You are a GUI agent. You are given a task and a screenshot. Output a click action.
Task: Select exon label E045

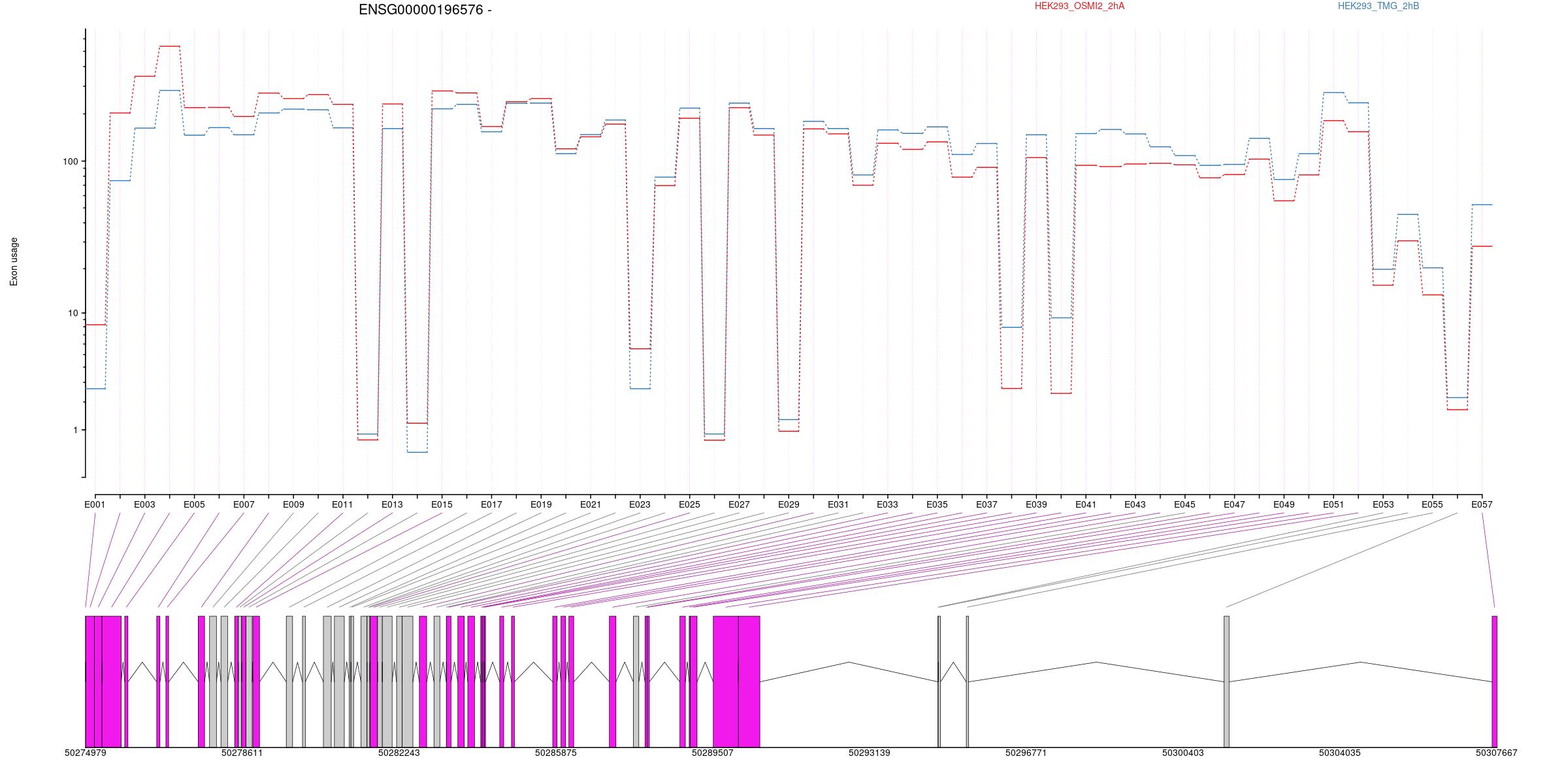pos(1184,504)
